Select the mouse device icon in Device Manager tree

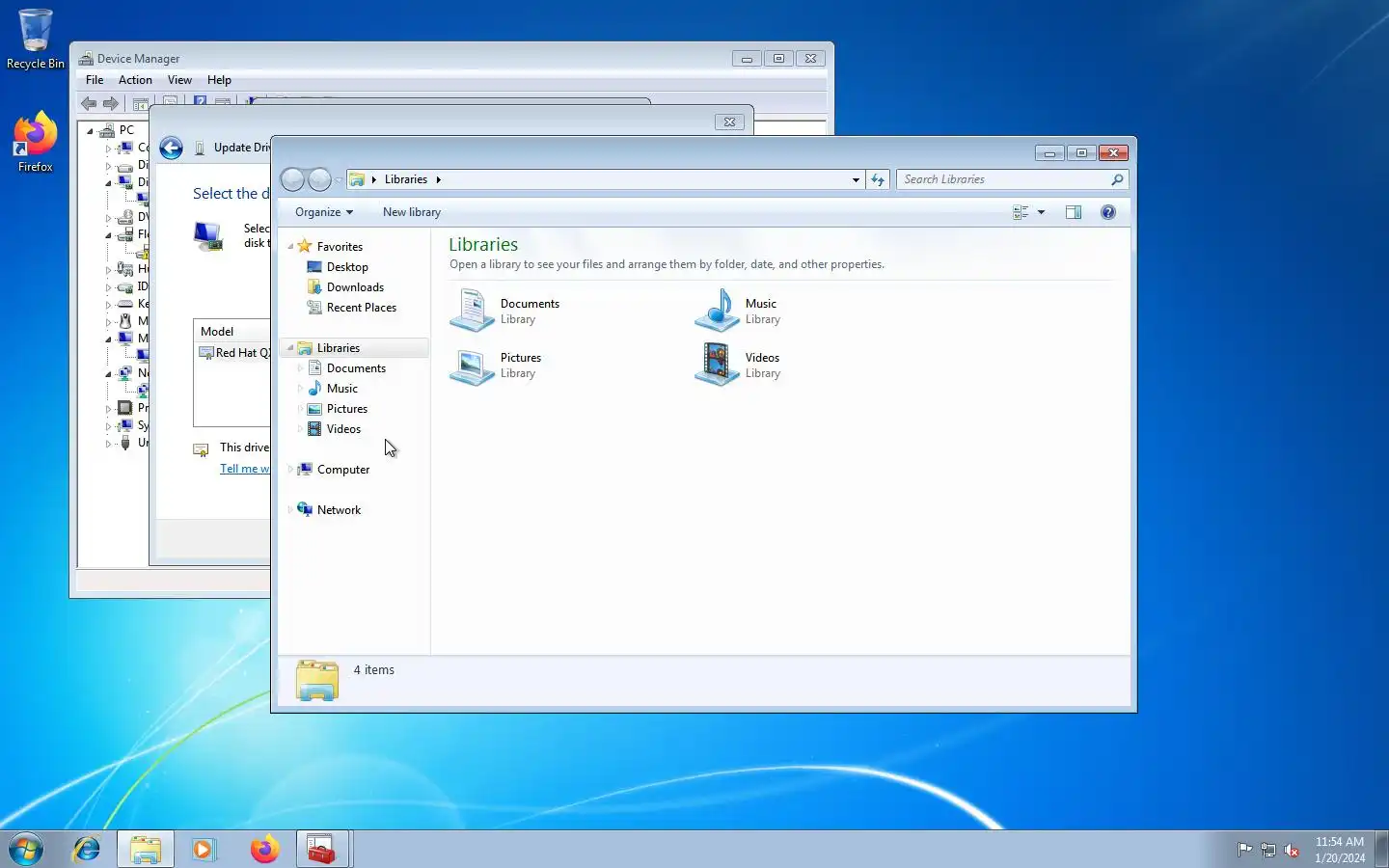click(125, 321)
